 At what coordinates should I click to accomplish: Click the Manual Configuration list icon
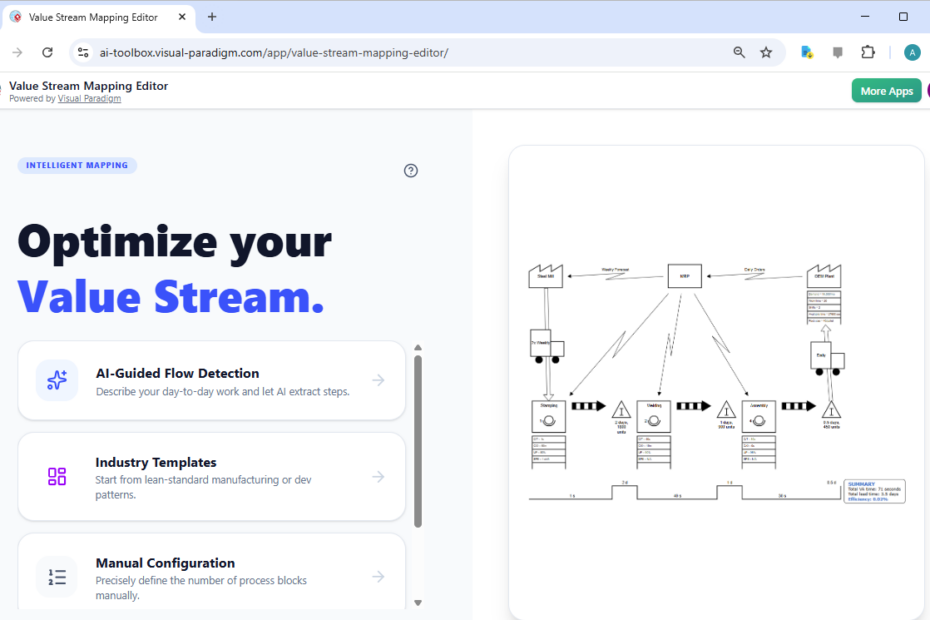click(x=57, y=577)
